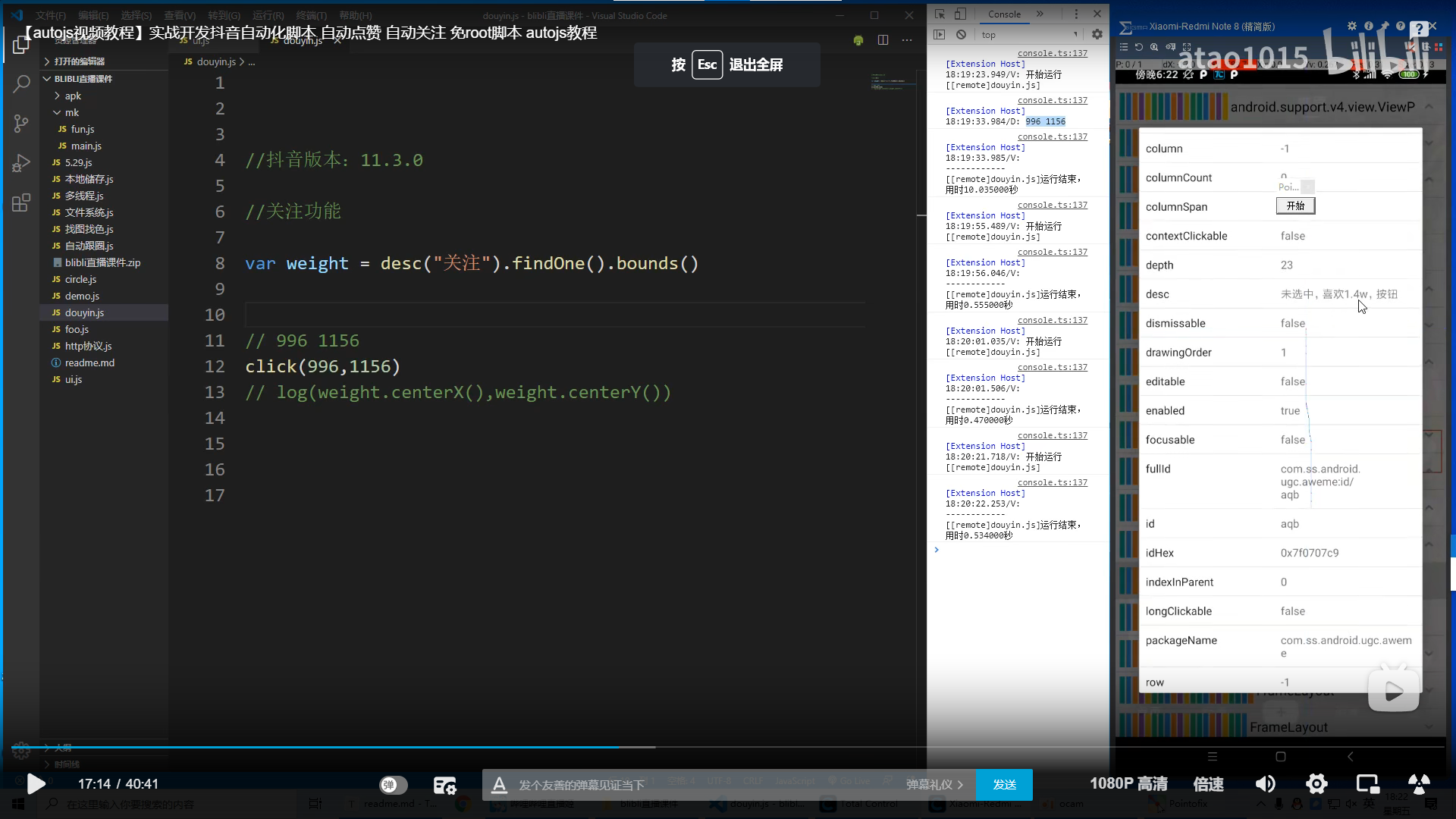
Task: Collapse the mk folder
Action: 71,112
